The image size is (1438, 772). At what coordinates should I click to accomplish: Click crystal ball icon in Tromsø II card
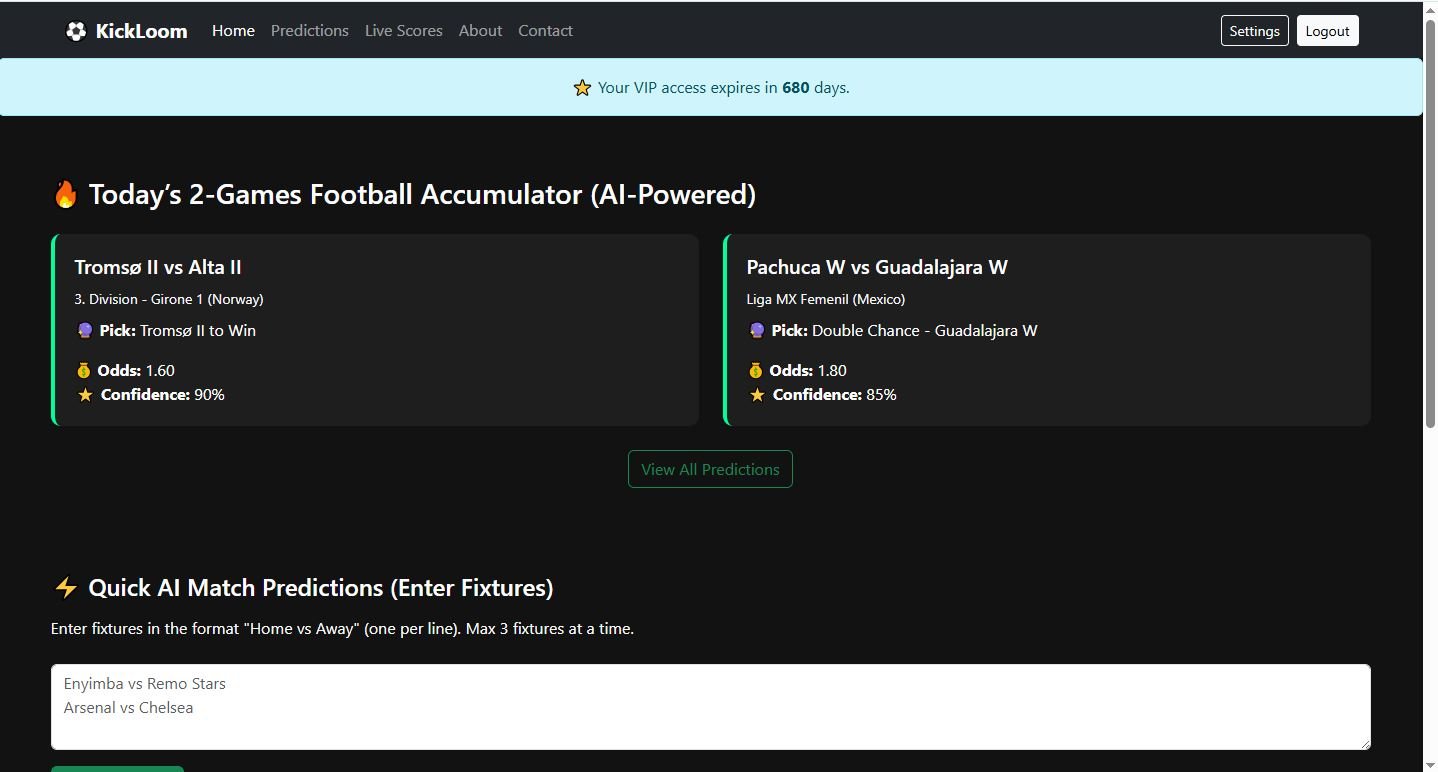(85, 331)
